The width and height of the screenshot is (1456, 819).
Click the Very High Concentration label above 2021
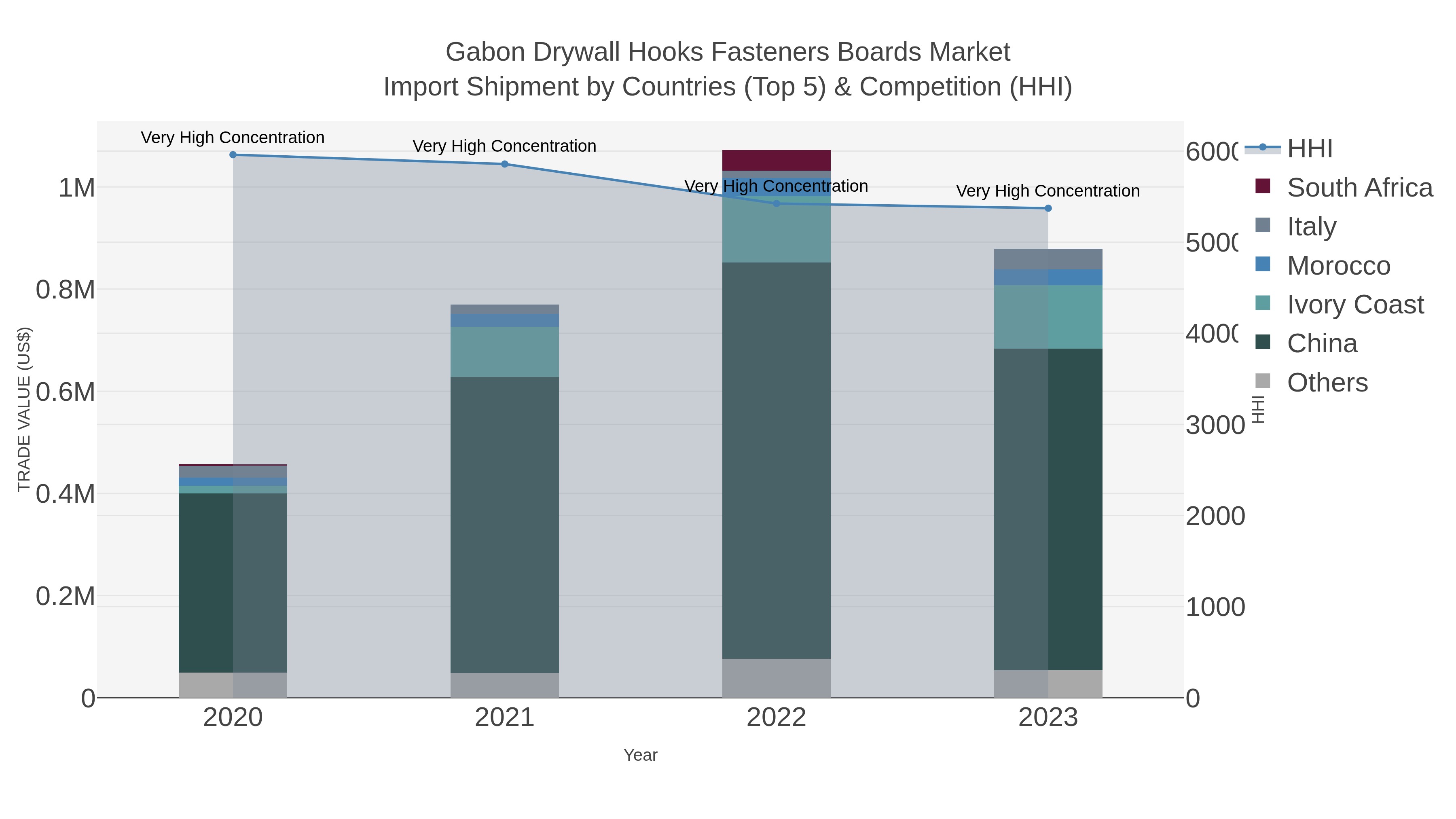[505, 146]
